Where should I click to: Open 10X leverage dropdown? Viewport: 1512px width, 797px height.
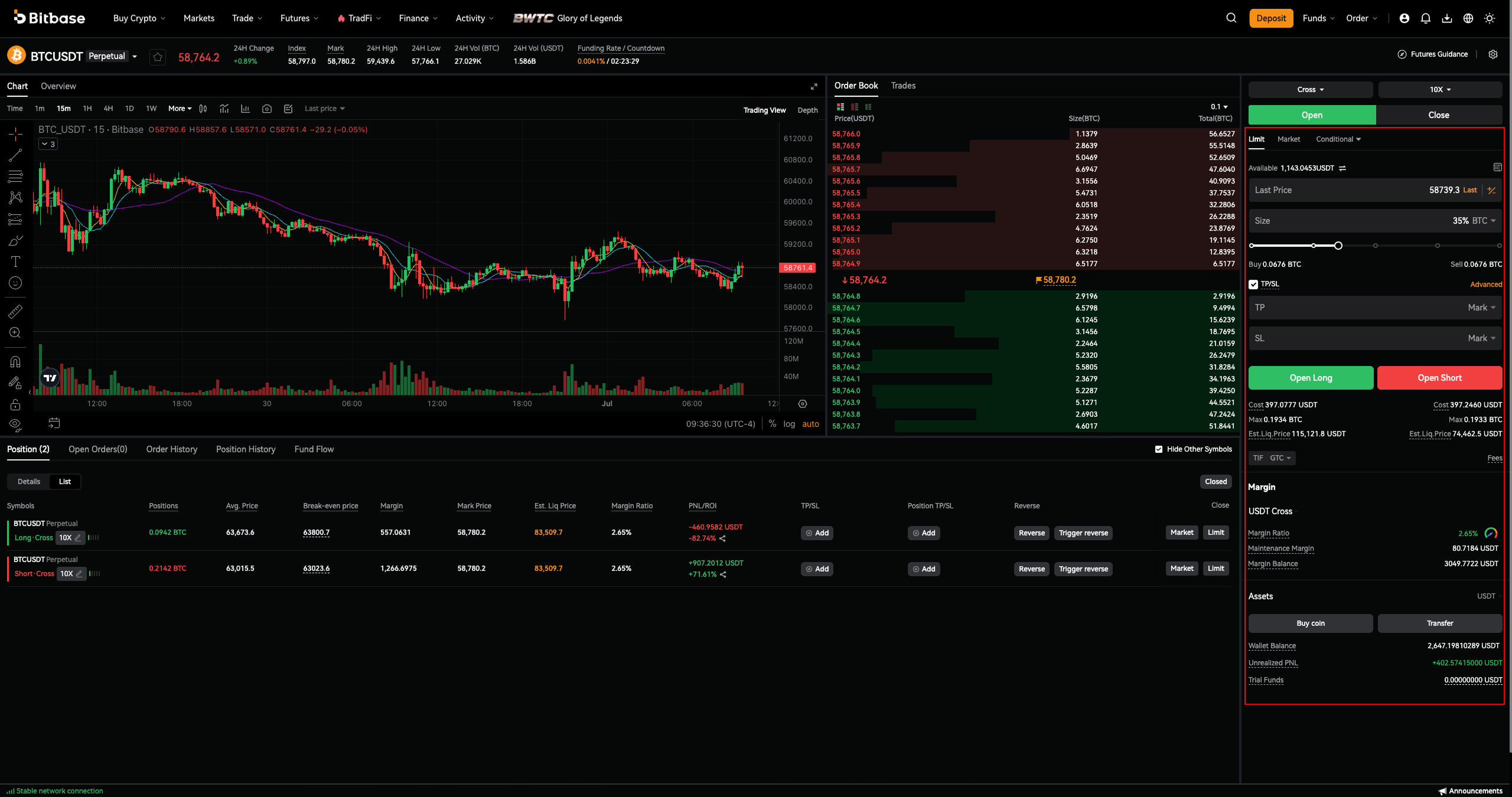click(1440, 90)
